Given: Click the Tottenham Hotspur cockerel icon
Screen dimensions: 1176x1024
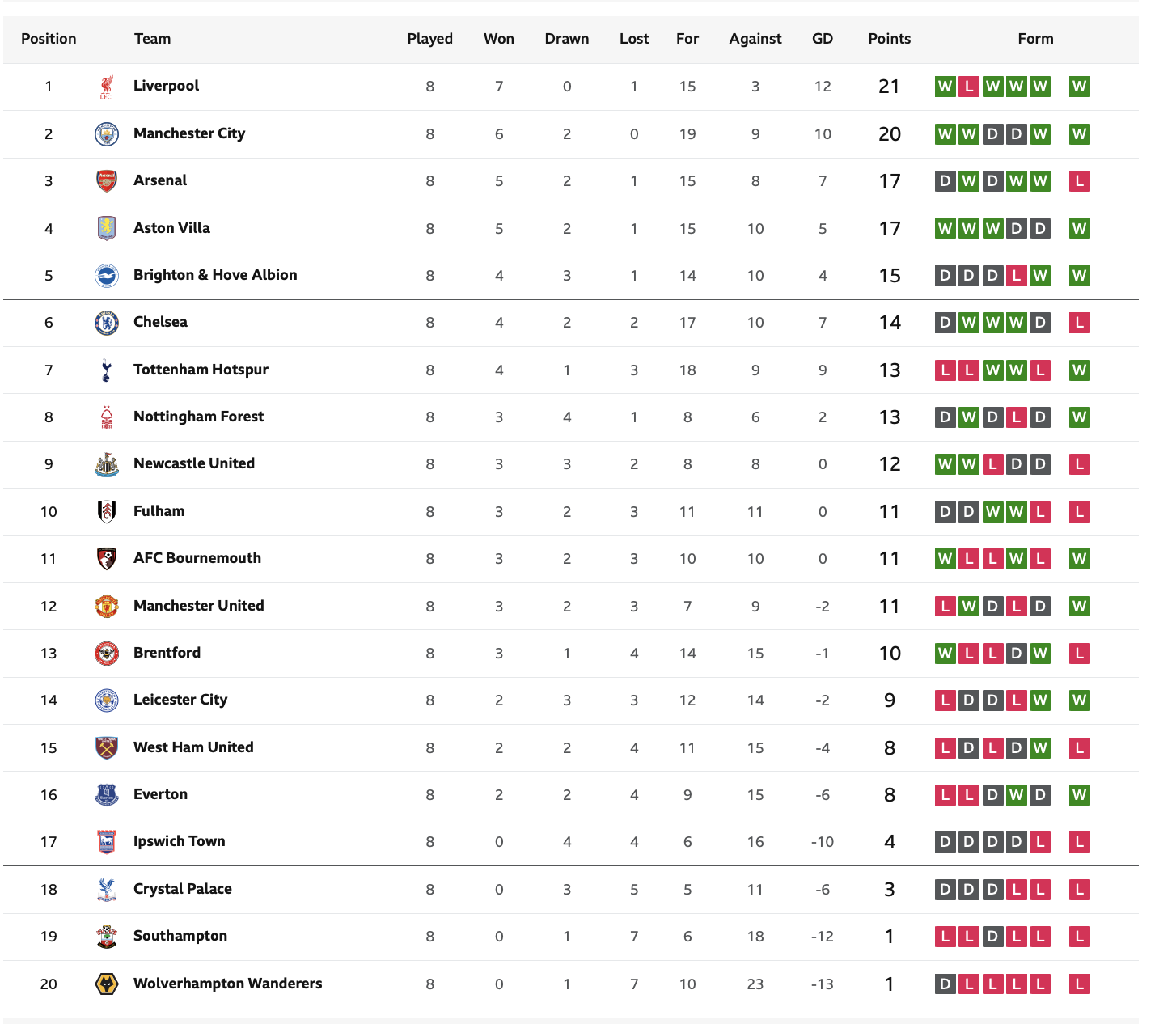Looking at the screenshot, I should point(106,370).
